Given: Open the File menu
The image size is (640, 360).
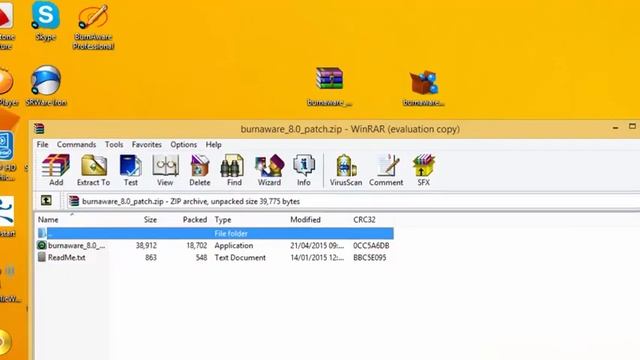Looking at the screenshot, I should click(x=42, y=144).
